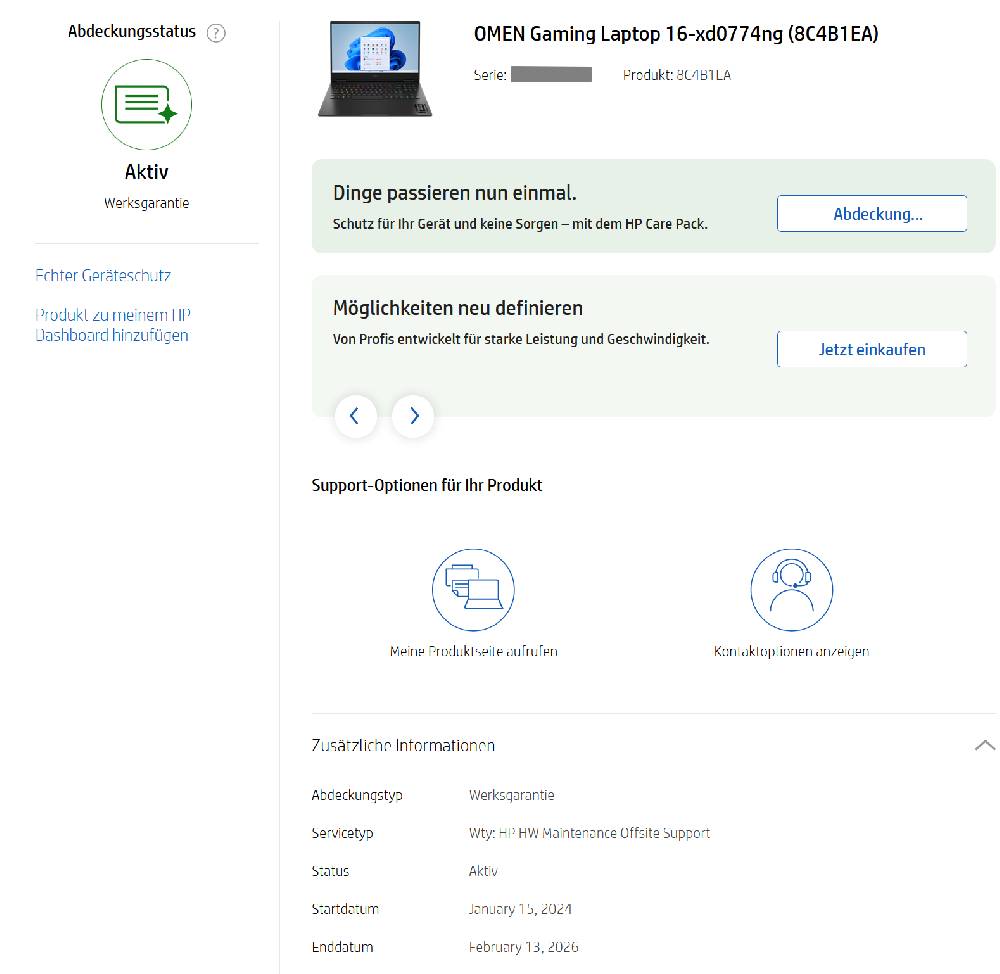Click the Startdatum row label
The height and width of the screenshot is (974, 1000).
[345, 909]
